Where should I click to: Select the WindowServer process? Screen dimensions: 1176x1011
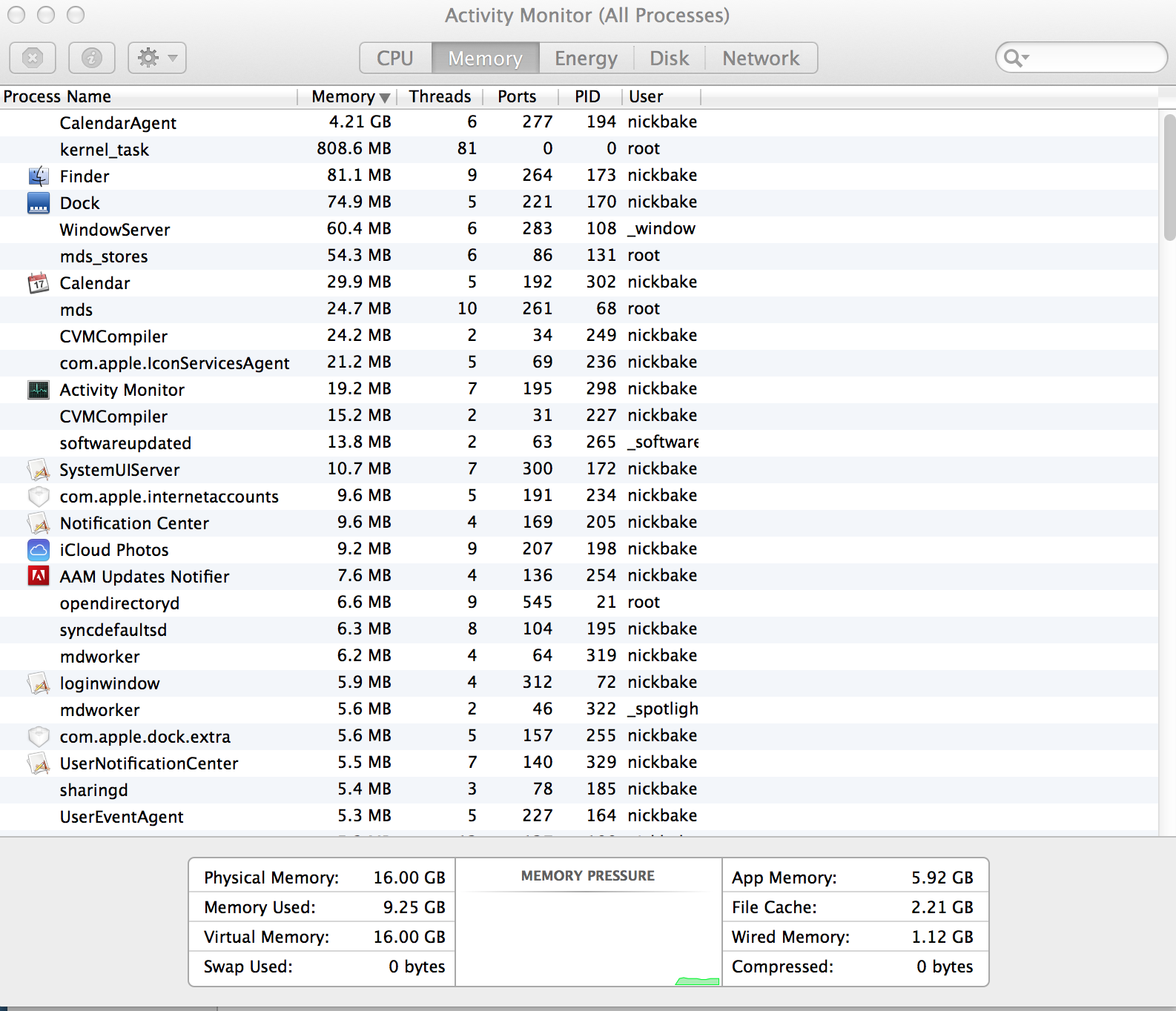579,230
